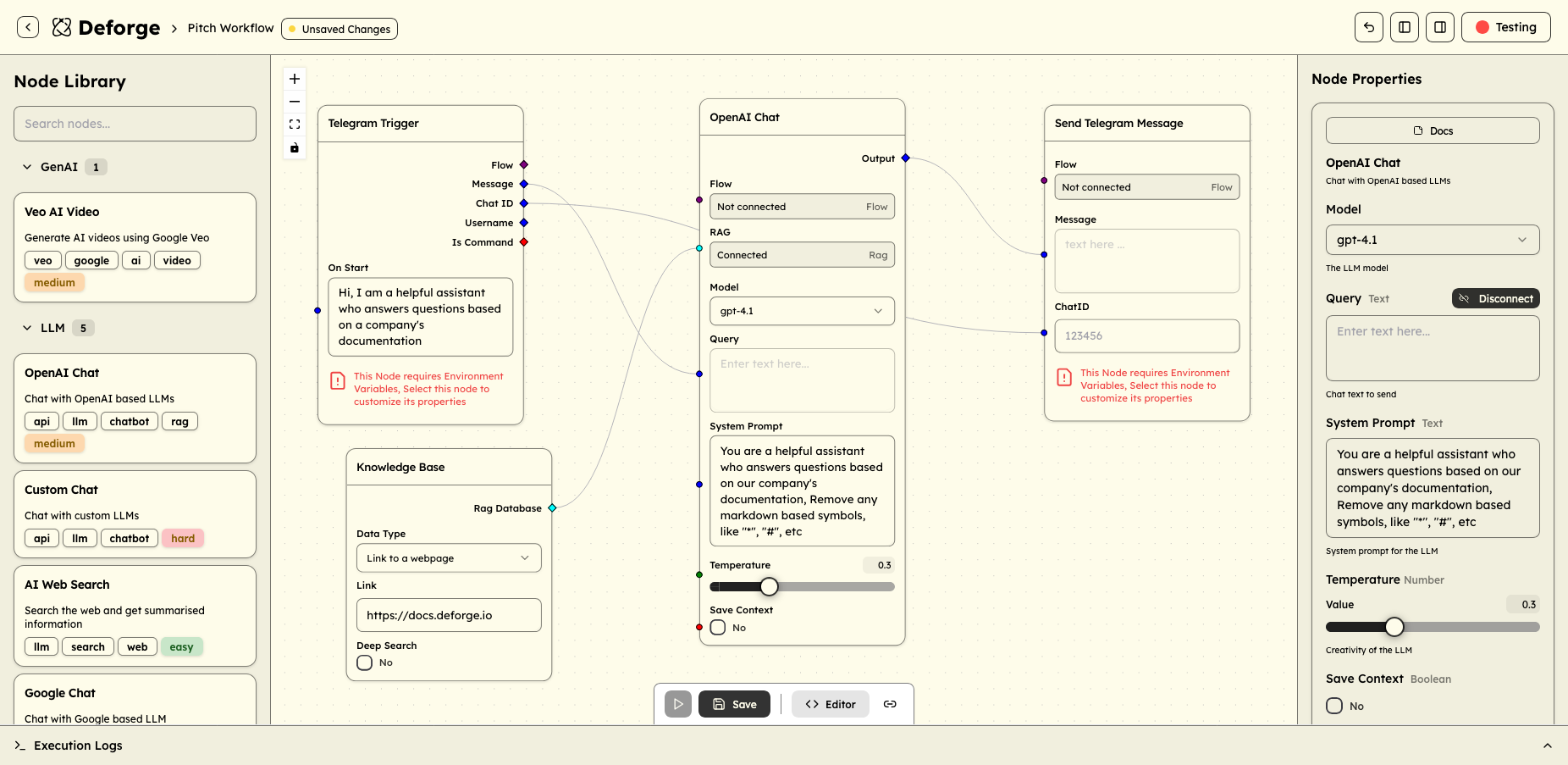1568x765 pixels.
Task: Open the Model dropdown in Node Properties
Action: [1432, 240]
